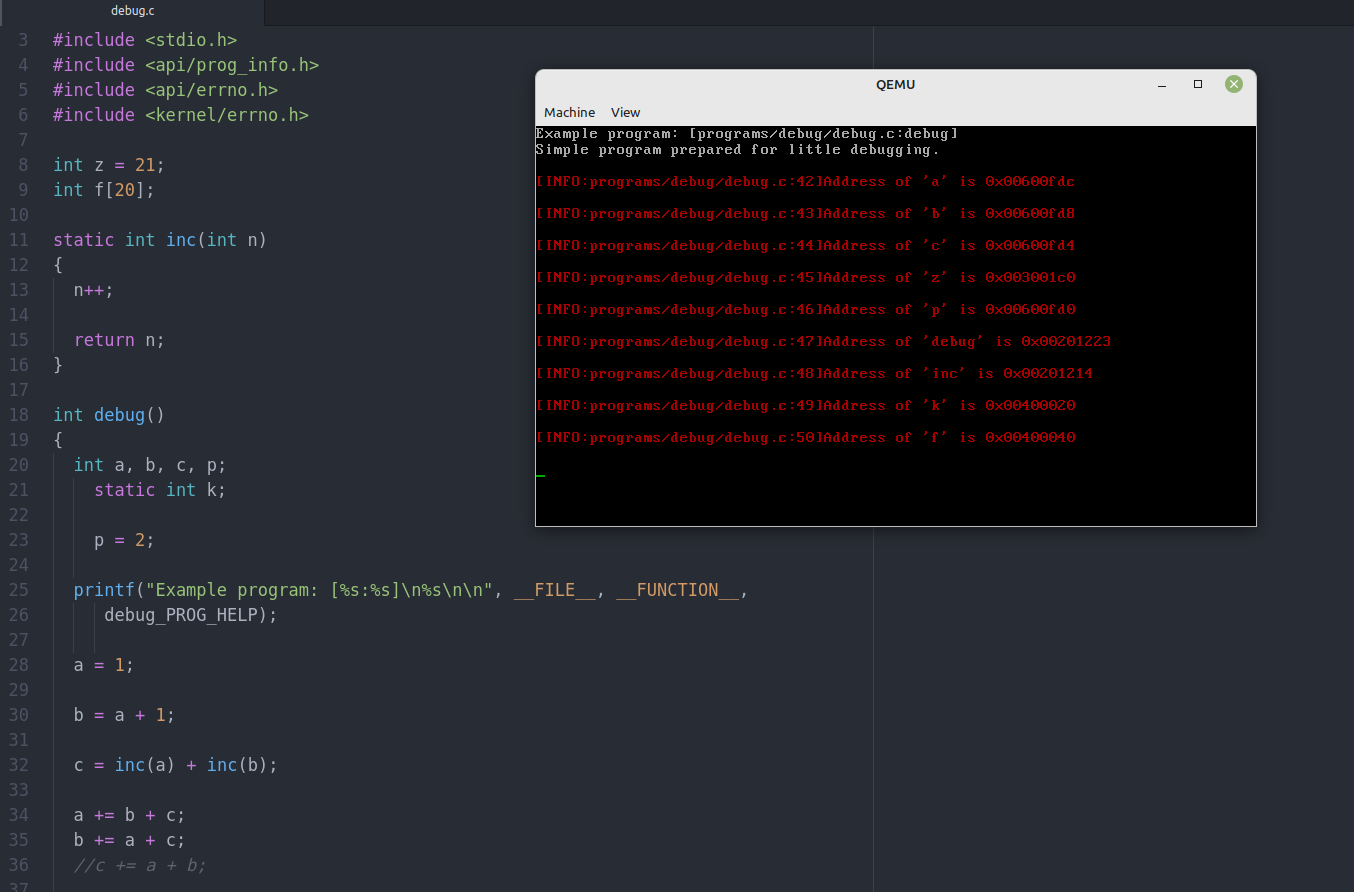Click the 'int z = 21;' line

pyautogui.click(x=109, y=165)
